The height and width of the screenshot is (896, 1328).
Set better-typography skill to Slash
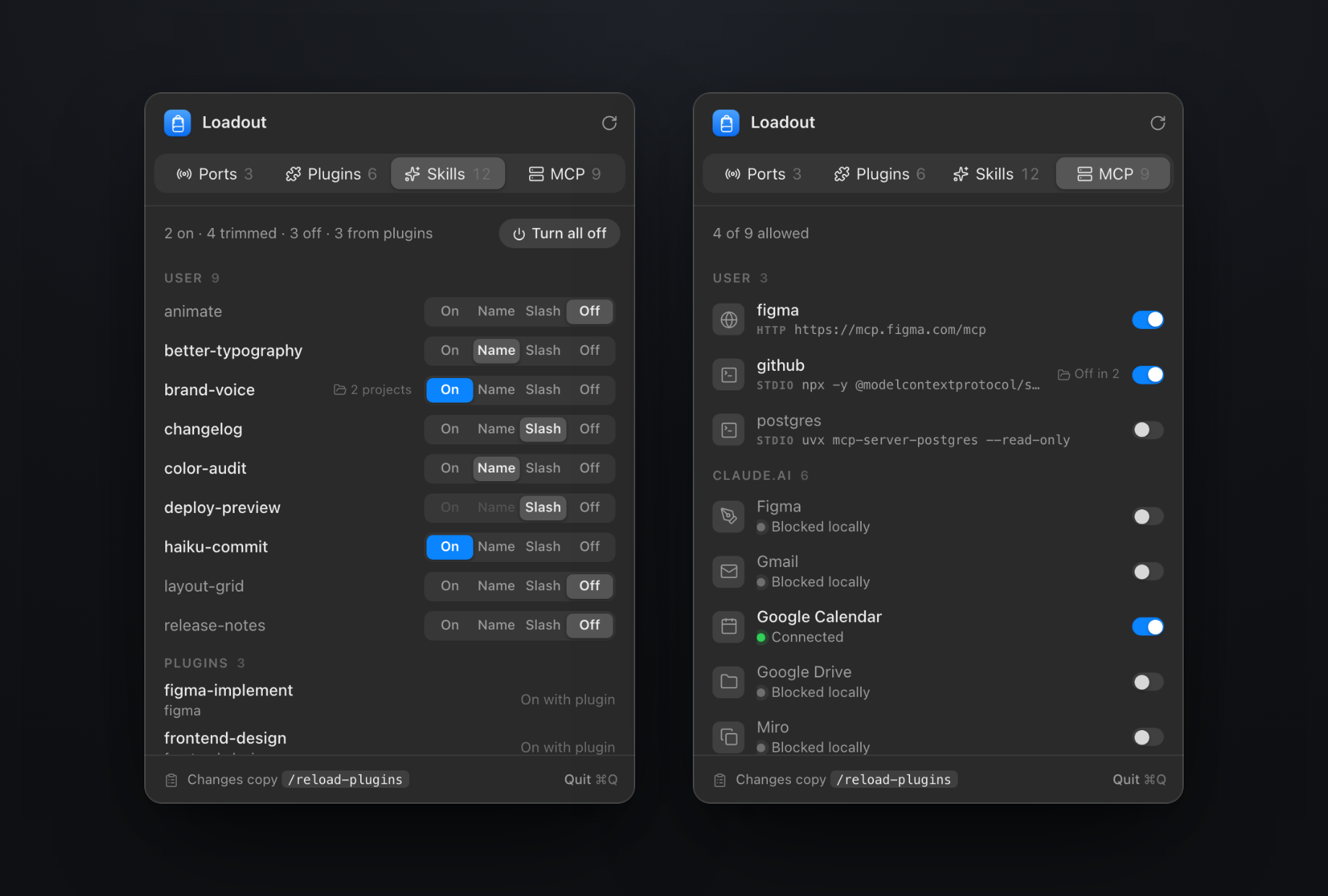click(x=543, y=351)
